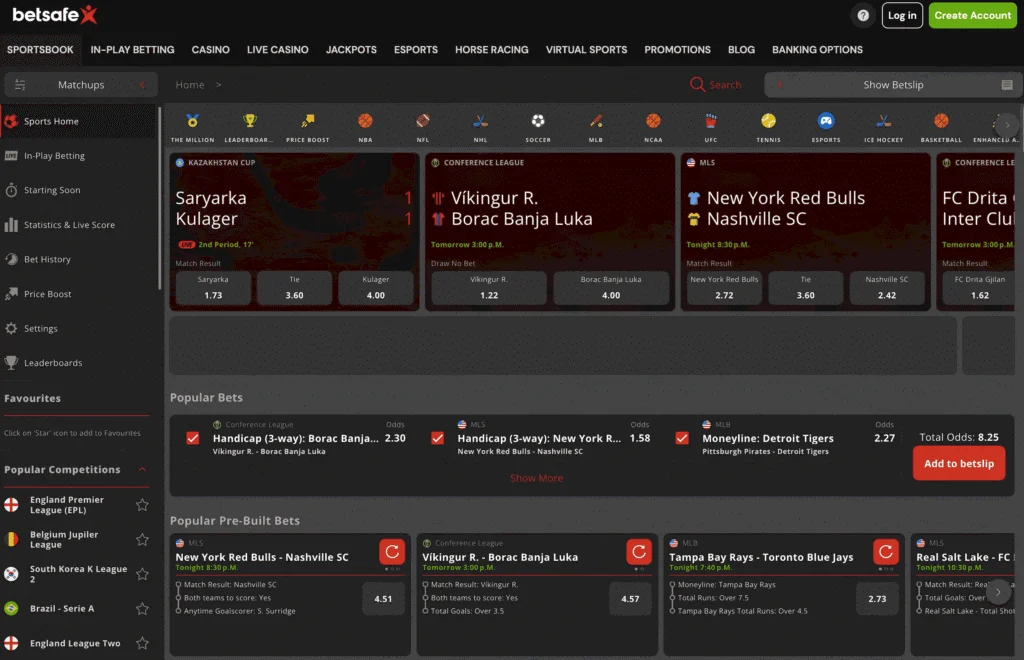
Task: Click breadcrumb chevron after Home
Action: (218, 85)
